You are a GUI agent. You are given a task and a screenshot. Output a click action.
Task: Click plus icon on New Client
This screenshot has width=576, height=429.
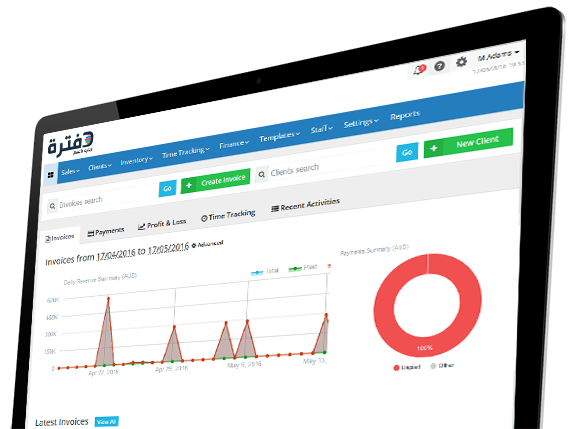coord(434,148)
